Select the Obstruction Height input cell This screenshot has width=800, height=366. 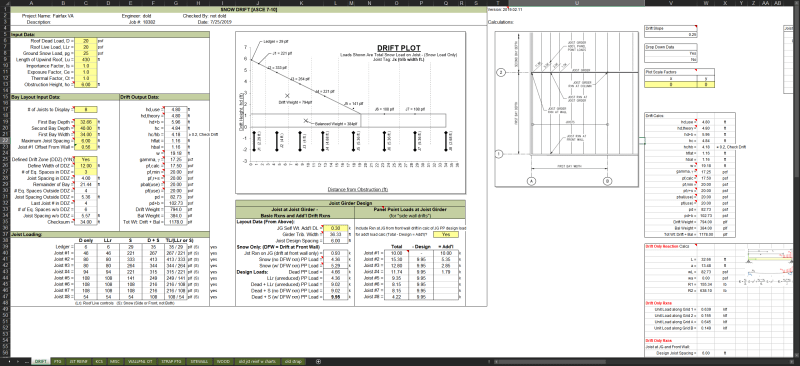[x=86, y=84]
